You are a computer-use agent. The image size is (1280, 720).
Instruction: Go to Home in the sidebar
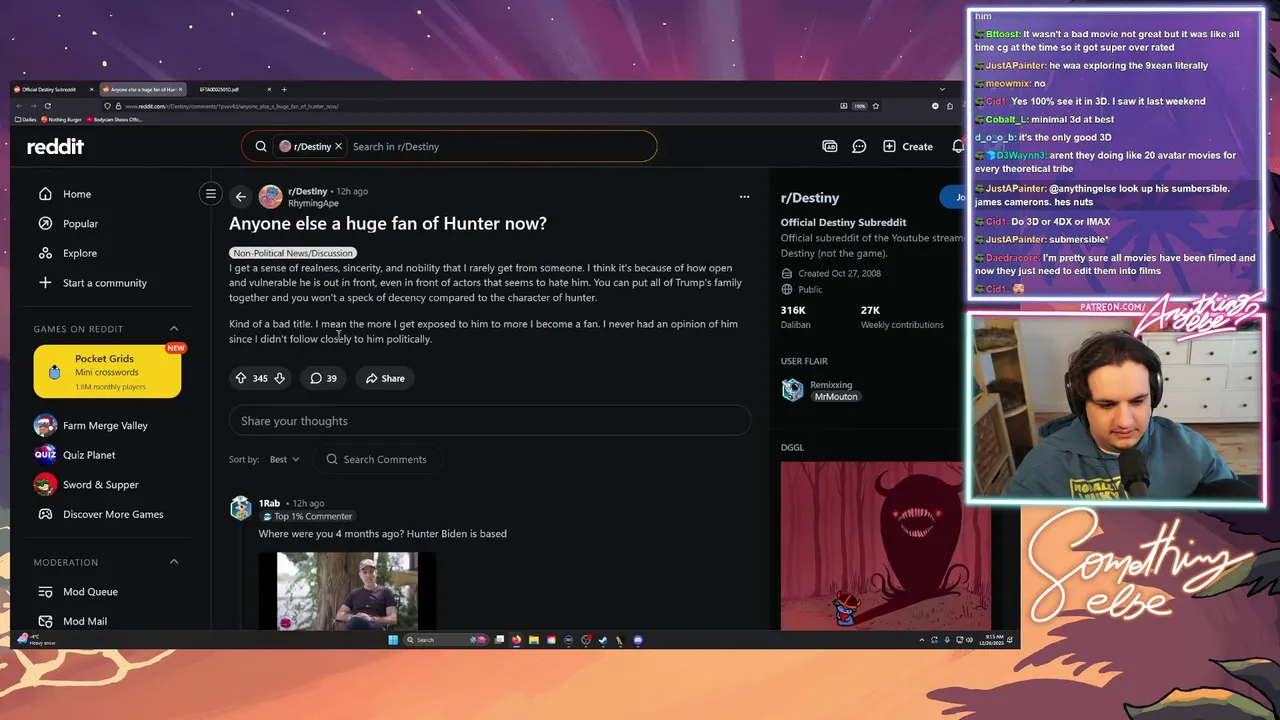click(x=77, y=194)
